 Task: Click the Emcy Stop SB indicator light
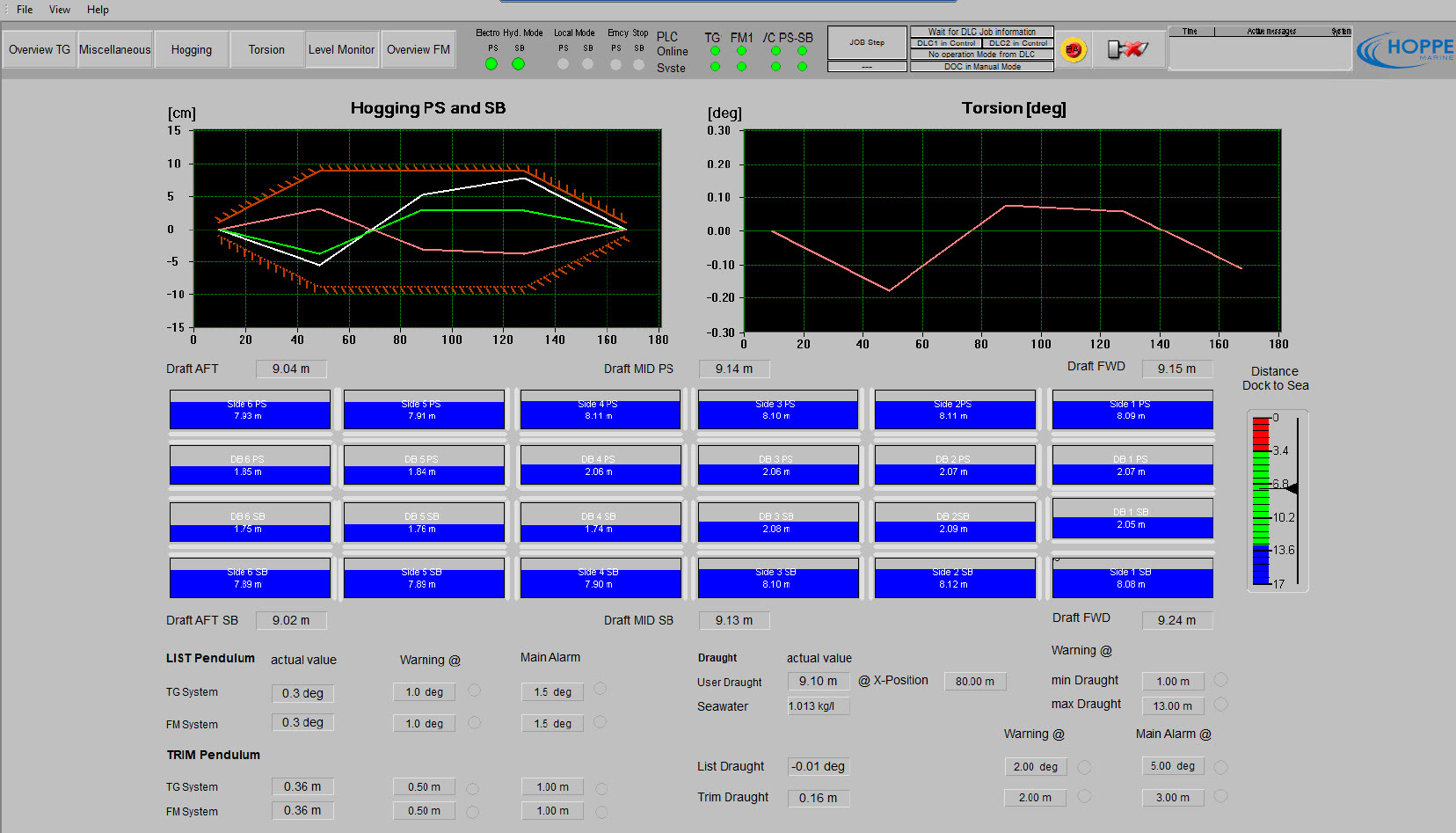click(639, 64)
